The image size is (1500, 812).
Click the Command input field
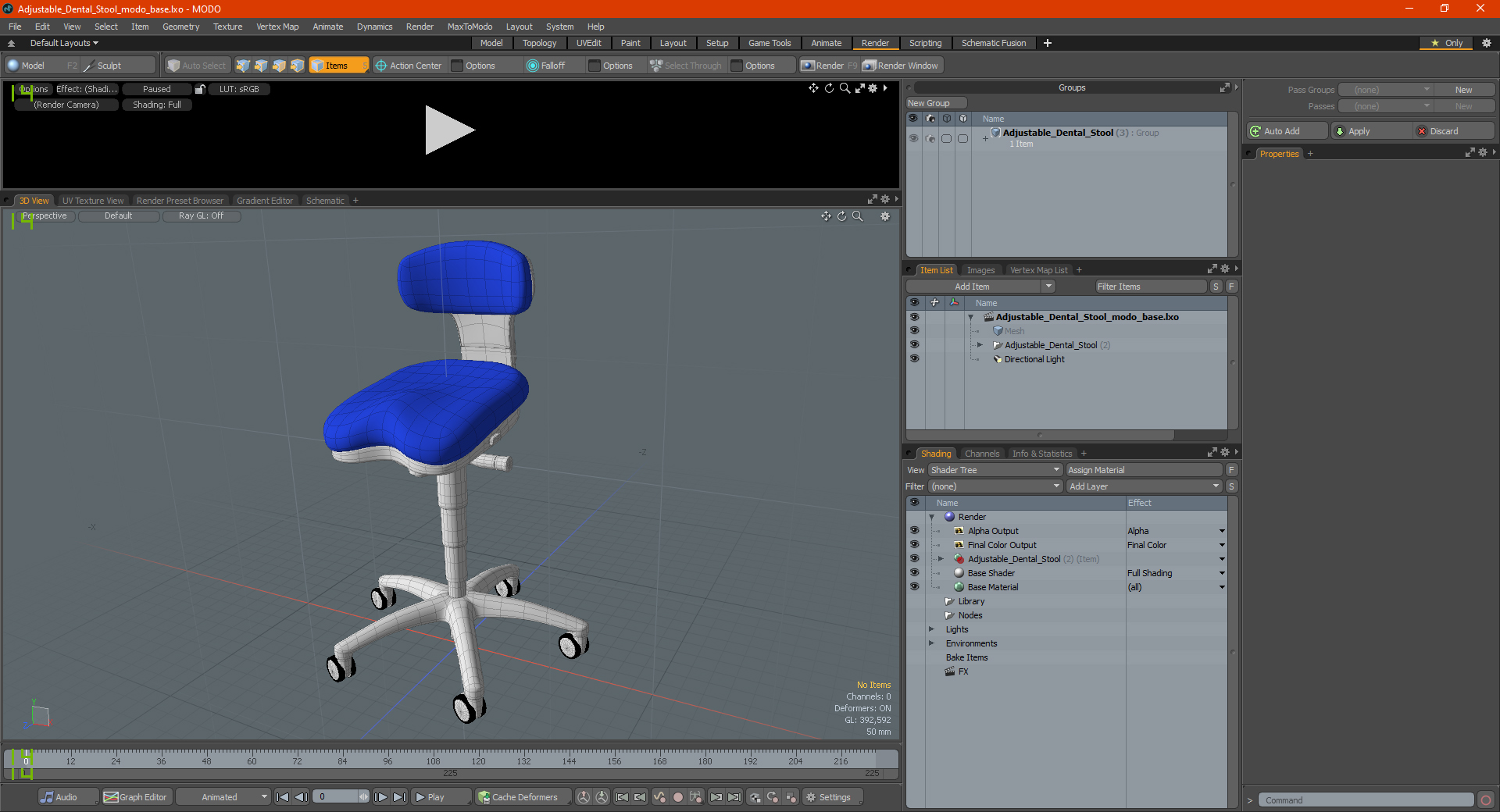[1366, 800]
